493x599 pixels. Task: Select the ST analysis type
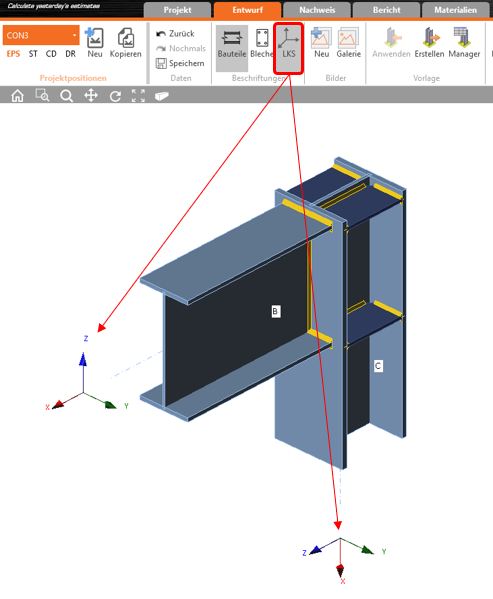click(33, 54)
